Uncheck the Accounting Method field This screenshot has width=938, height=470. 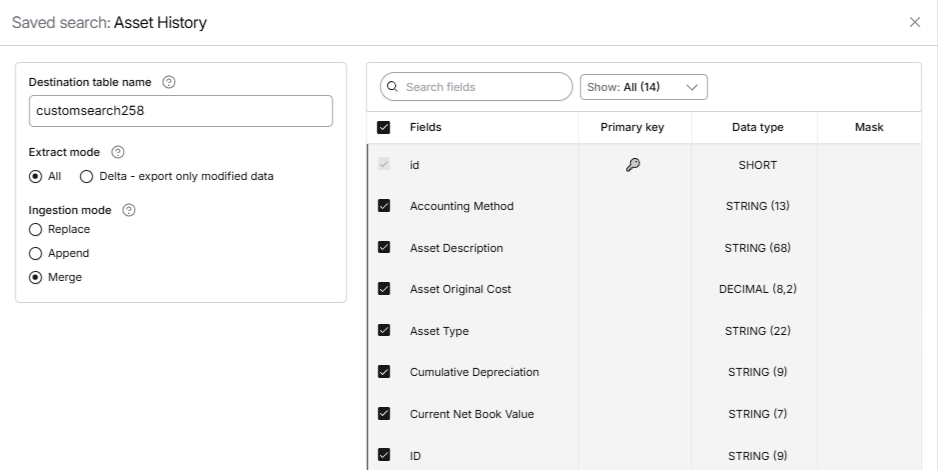pos(384,206)
